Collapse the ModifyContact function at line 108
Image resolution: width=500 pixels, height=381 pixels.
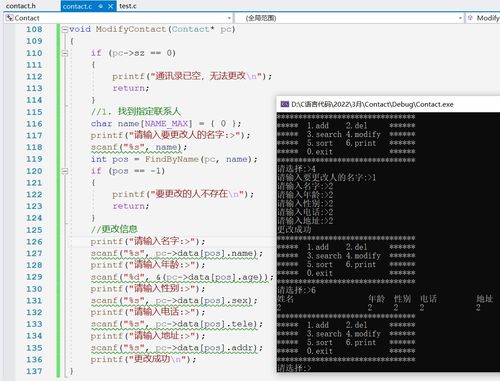pyautogui.click(x=65, y=29)
